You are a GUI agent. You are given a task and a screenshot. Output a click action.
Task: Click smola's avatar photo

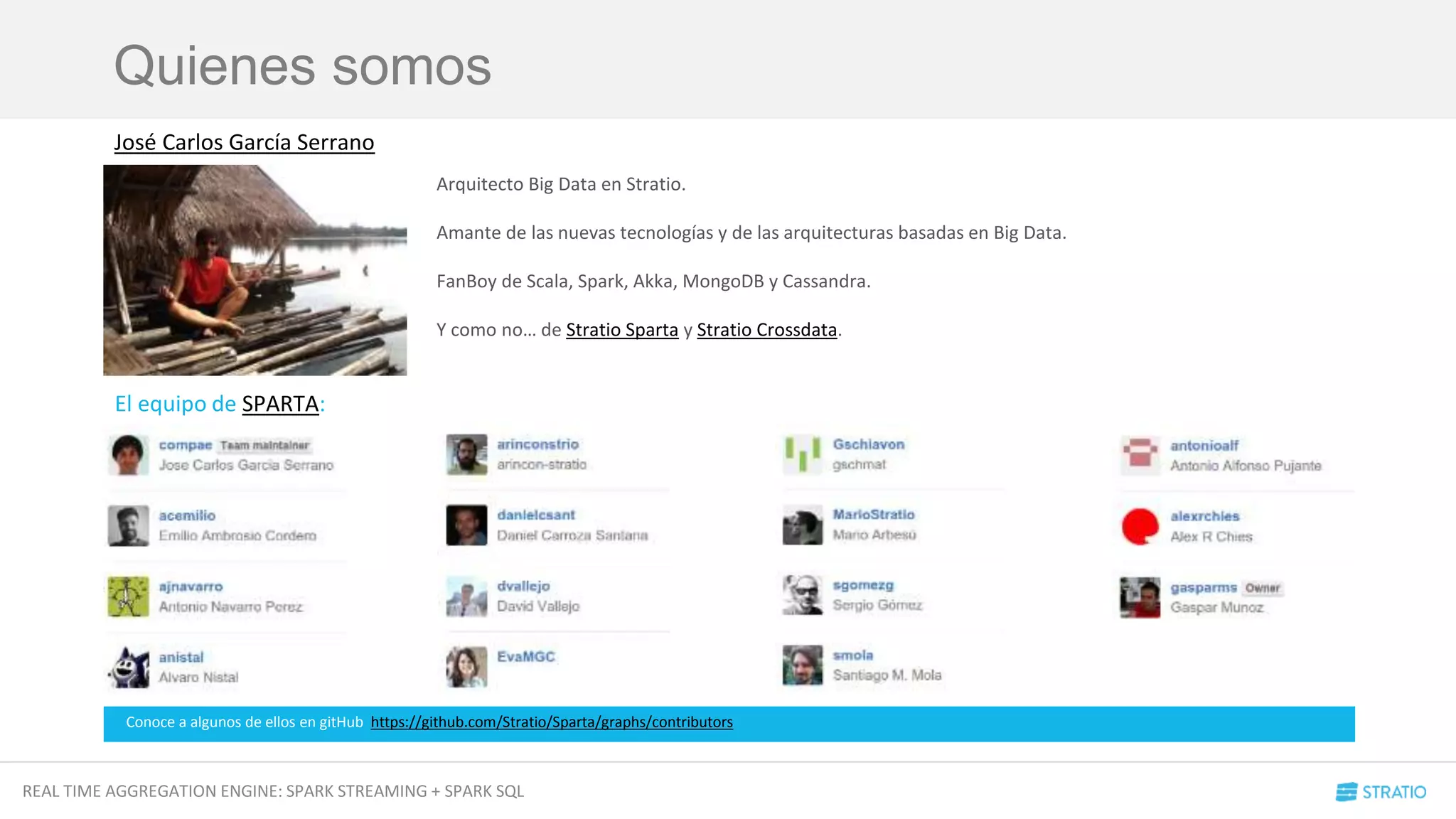(x=802, y=665)
